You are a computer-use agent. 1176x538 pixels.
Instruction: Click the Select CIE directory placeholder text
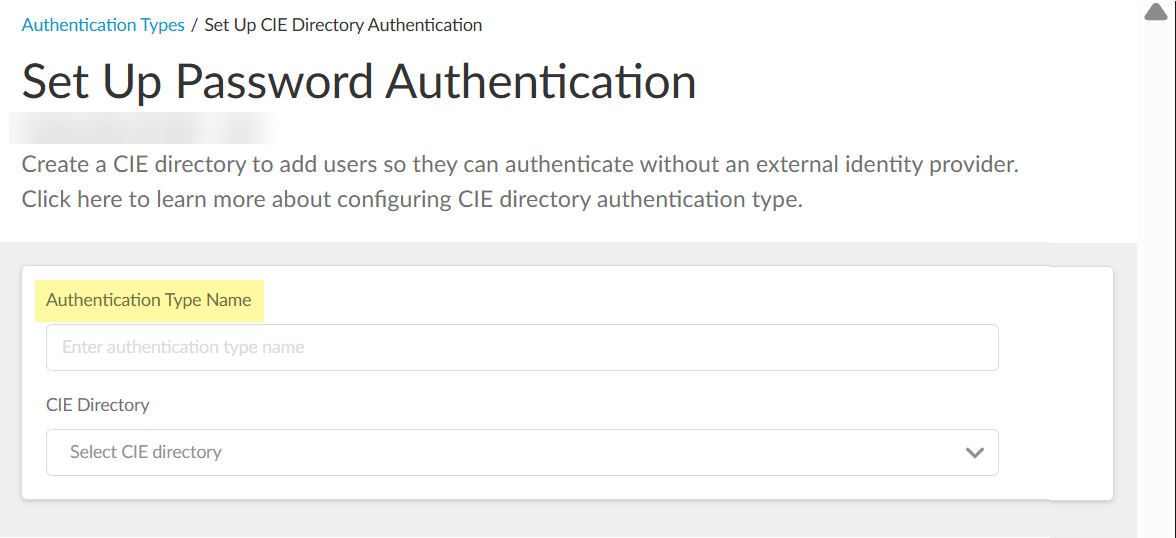tap(146, 453)
